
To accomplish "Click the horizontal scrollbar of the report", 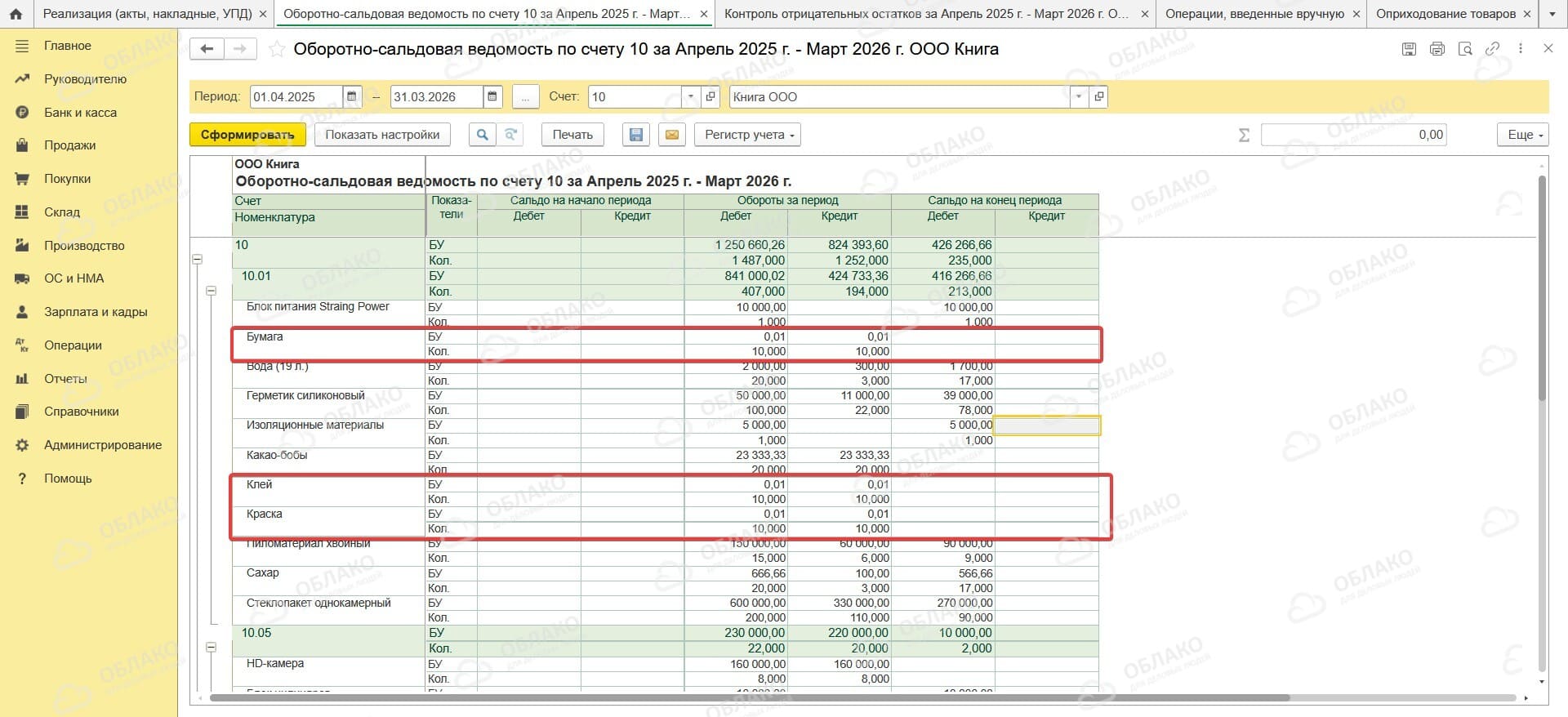I will pos(749,698).
